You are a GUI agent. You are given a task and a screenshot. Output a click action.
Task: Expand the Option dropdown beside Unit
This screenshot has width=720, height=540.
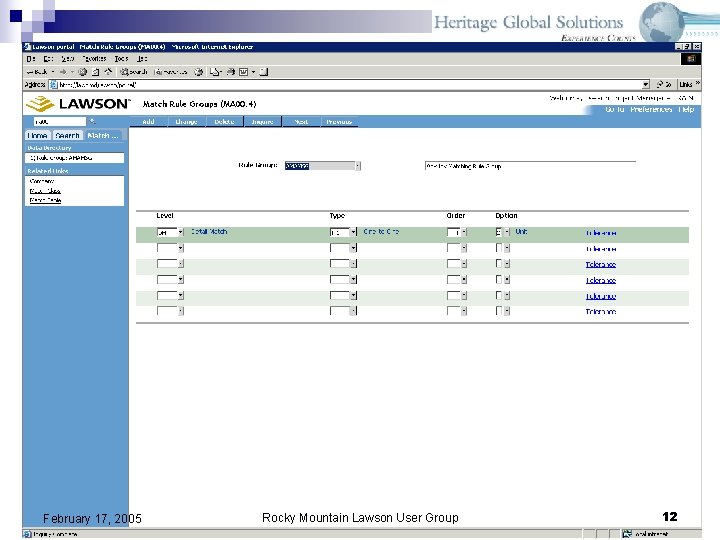click(506, 232)
